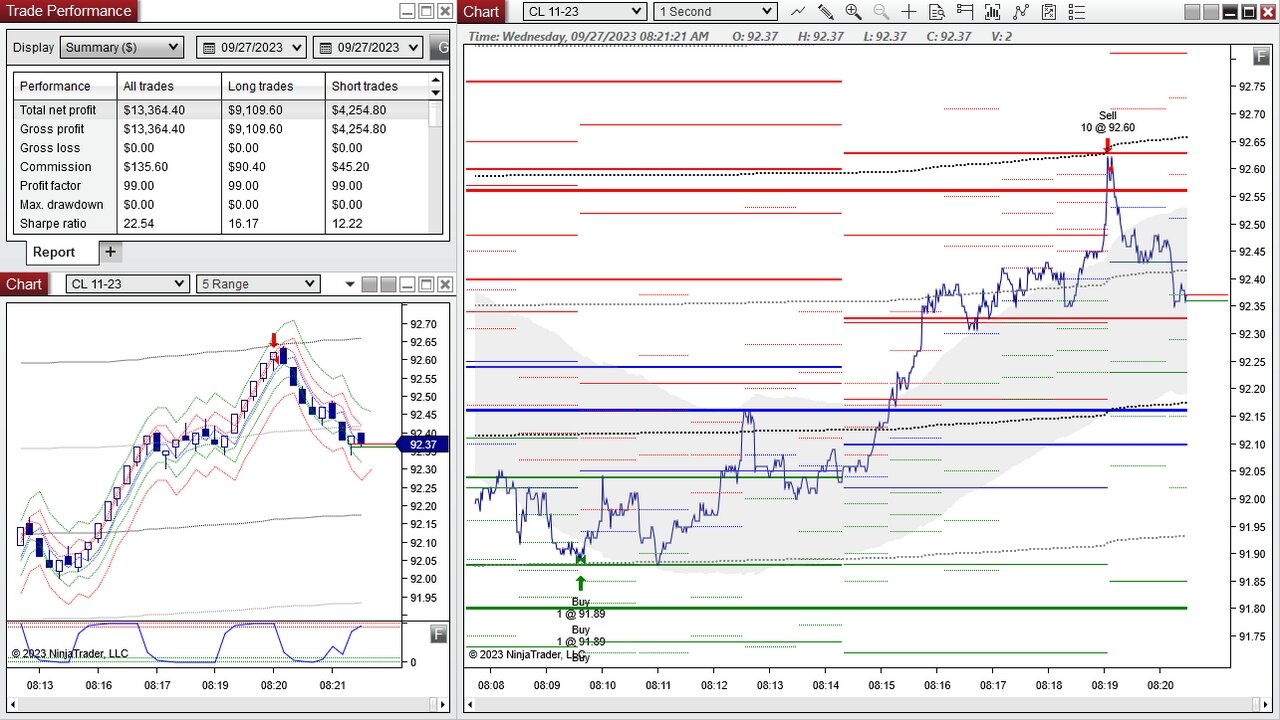This screenshot has height=720, width=1280.
Task: Click the 92.37 price marker on small chart
Action: 423,445
